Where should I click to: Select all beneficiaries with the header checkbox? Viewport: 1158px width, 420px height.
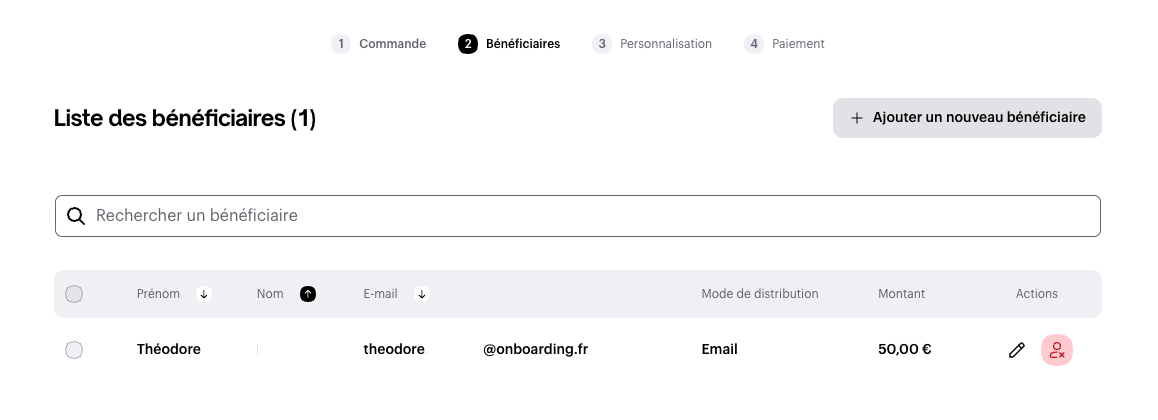pos(74,294)
